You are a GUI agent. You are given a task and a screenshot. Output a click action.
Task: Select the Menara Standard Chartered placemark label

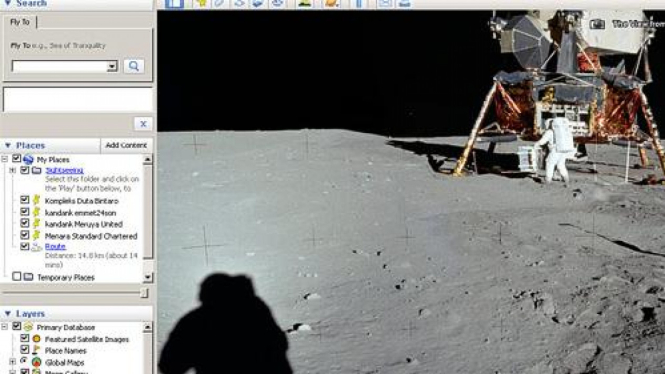[x=91, y=236]
